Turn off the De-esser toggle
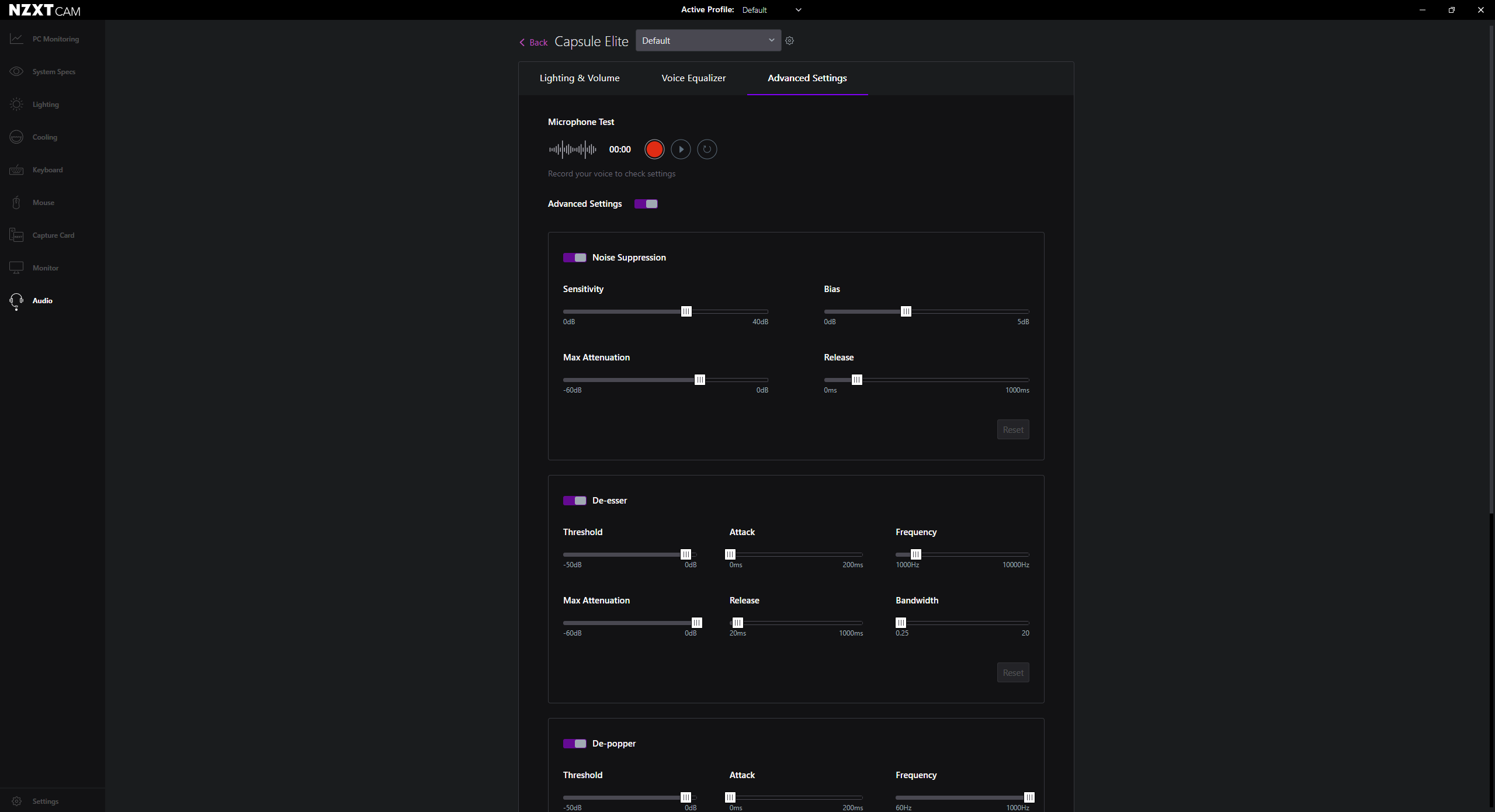 [x=574, y=501]
